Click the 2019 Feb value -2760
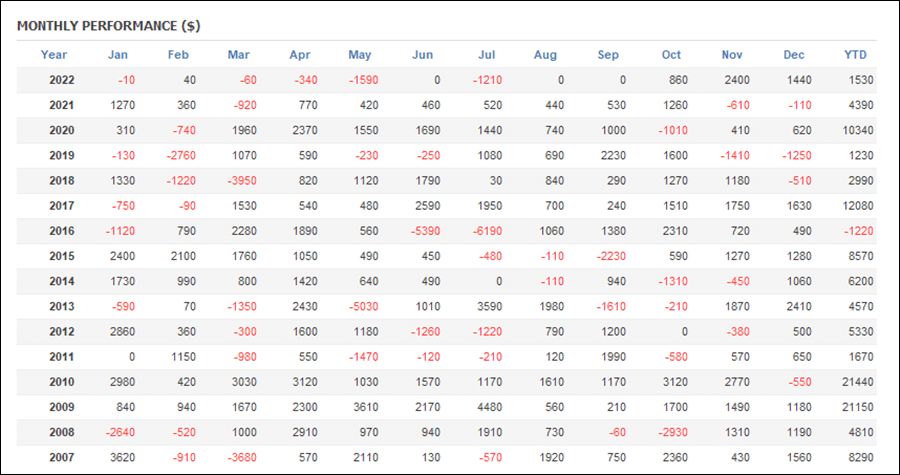This screenshot has width=900, height=475. (x=180, y=155)
